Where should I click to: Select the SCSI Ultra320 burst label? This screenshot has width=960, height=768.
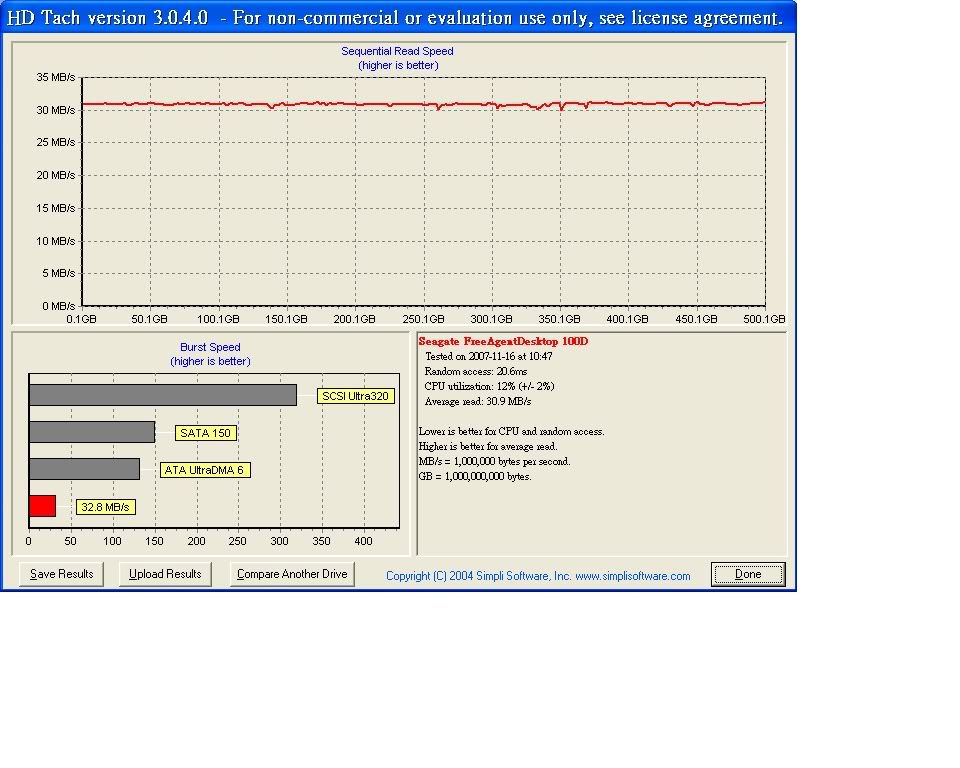[356, 396]
